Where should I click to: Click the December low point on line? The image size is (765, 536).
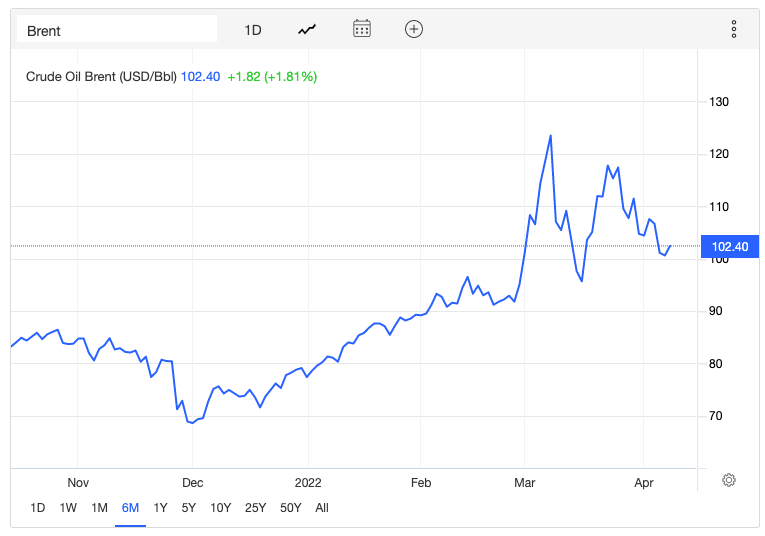(192, 423)
